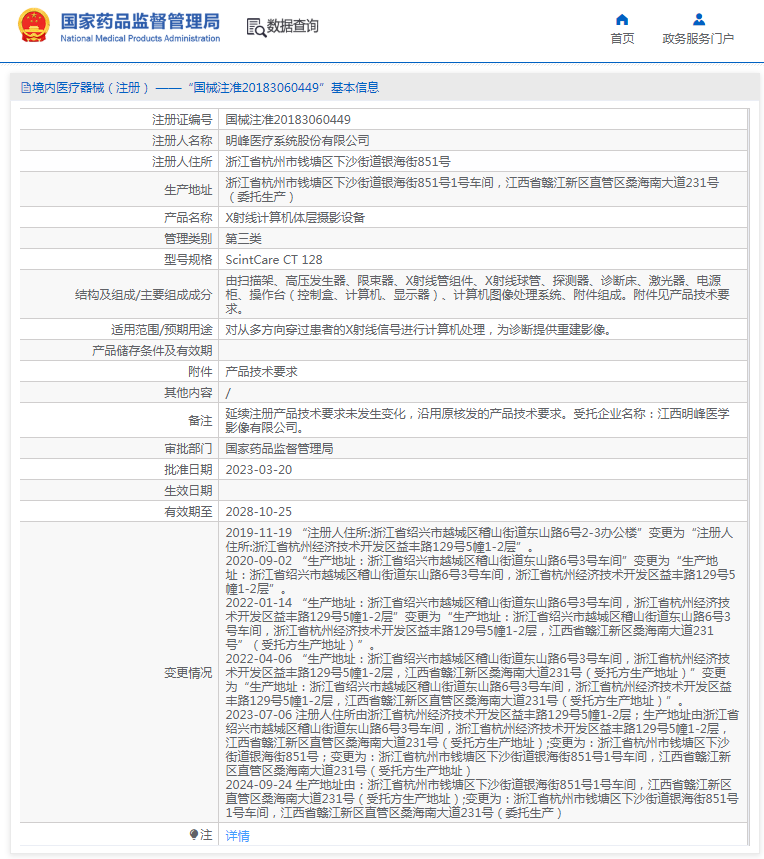Click the 数据查询 label
This screenshot has height=859, width=764.
292,26
